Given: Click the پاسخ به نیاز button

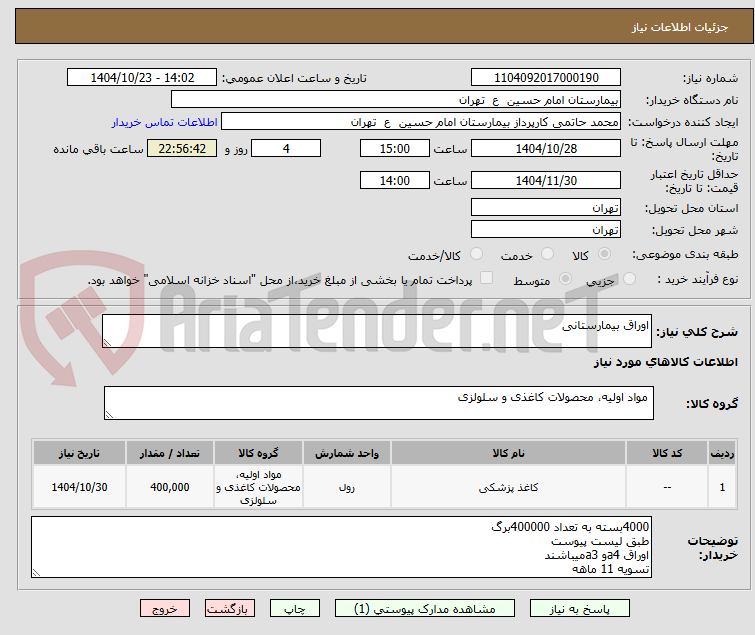Looking at the screenshot, I should 580,609.
